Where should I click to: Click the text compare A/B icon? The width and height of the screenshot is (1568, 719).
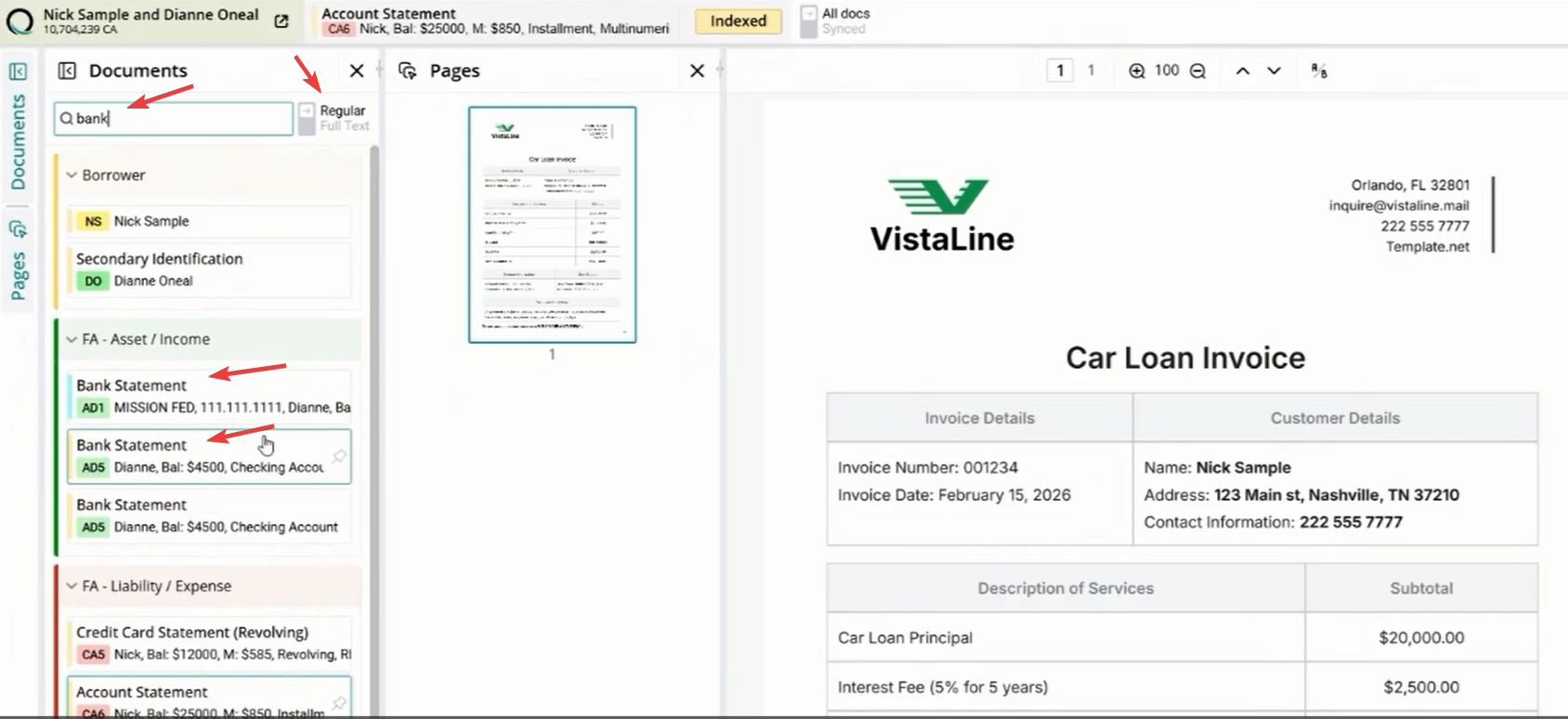point(1319,71)
